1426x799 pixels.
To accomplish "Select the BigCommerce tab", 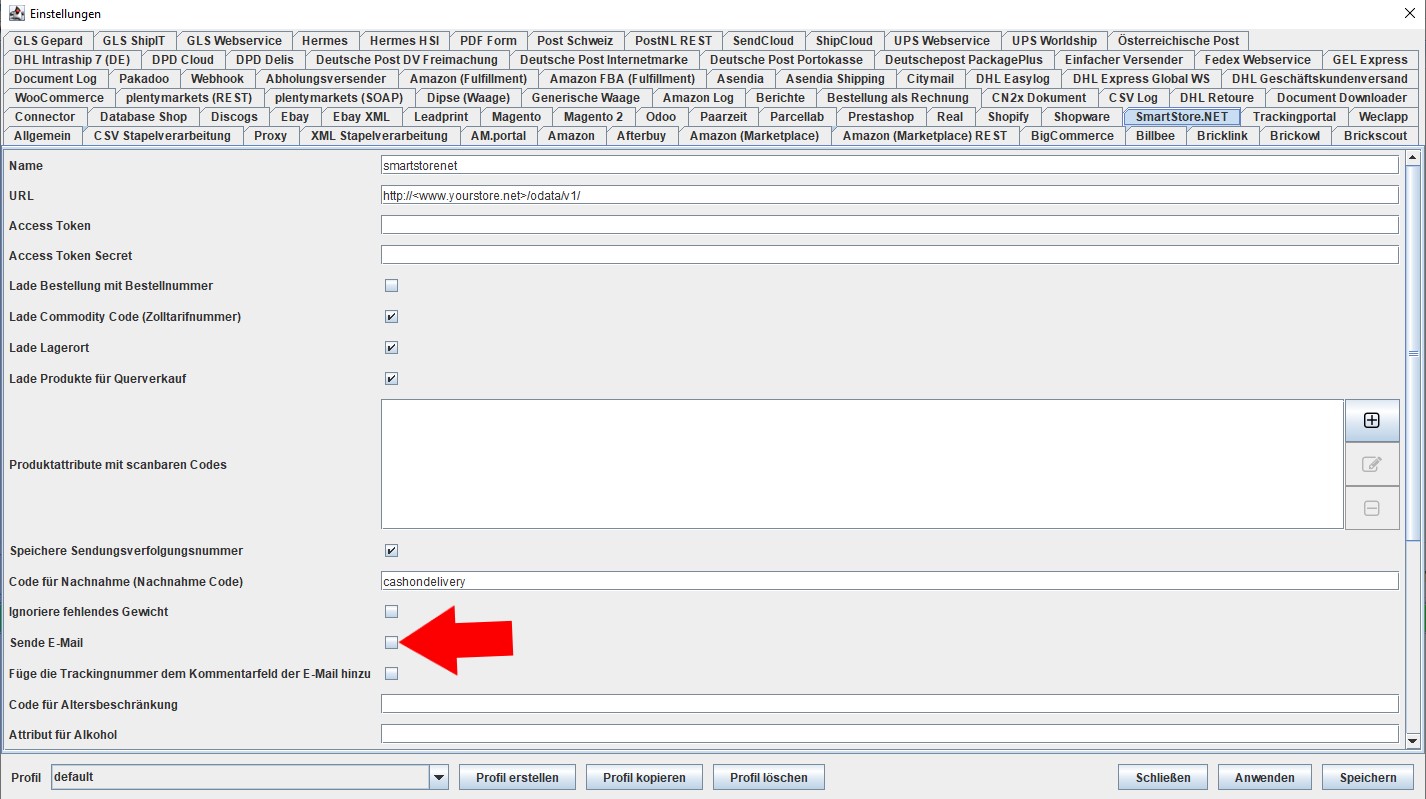I will (x=1072, y=136).
